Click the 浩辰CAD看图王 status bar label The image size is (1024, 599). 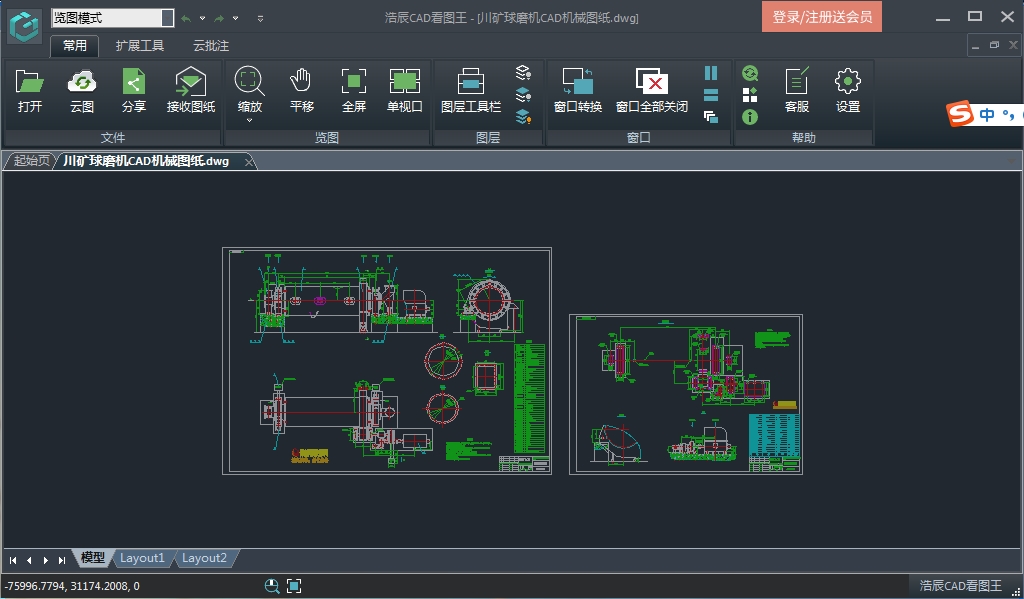(x=960, y=586)
